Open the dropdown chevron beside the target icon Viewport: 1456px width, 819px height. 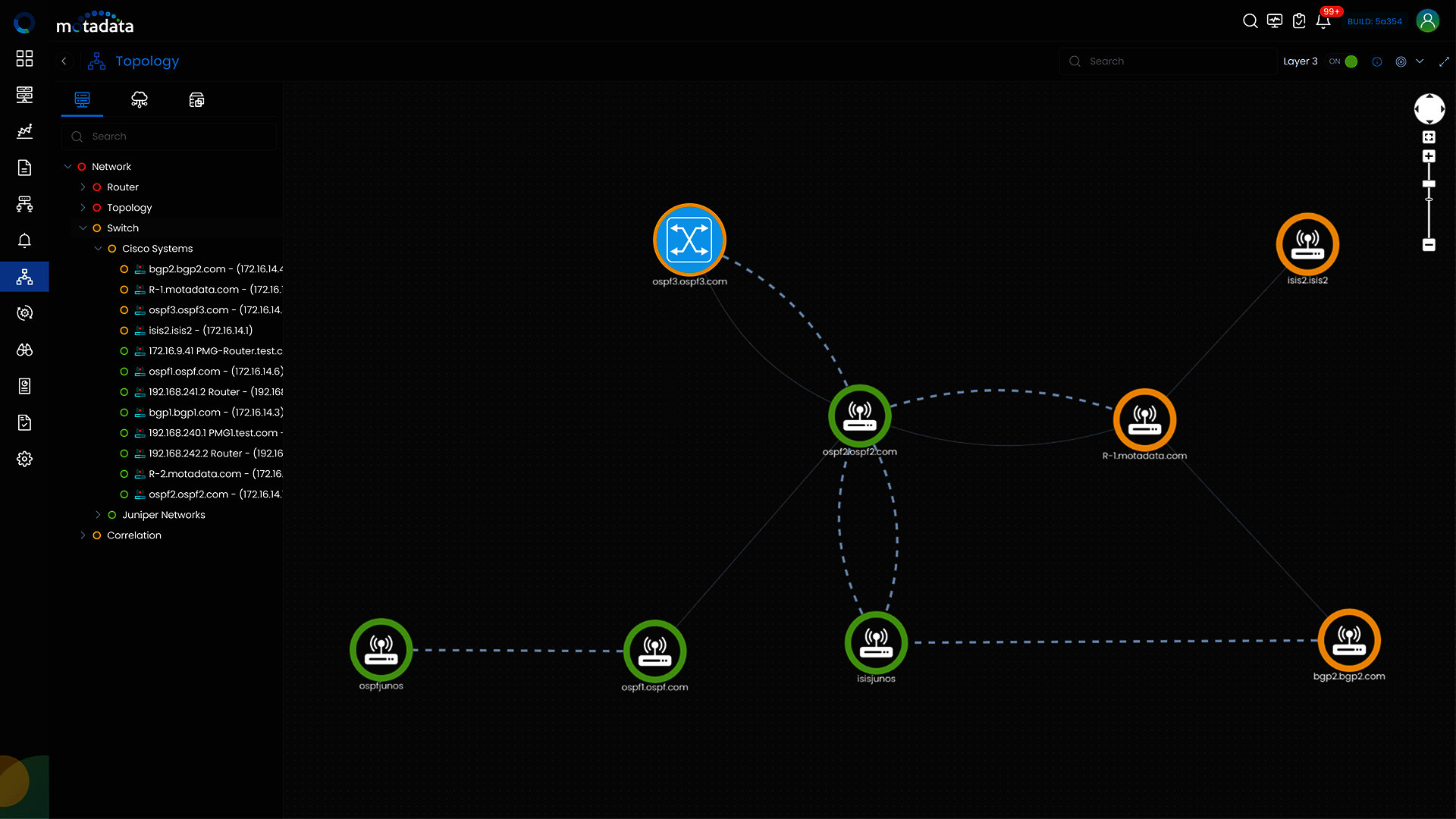(x=1420, y=61)
